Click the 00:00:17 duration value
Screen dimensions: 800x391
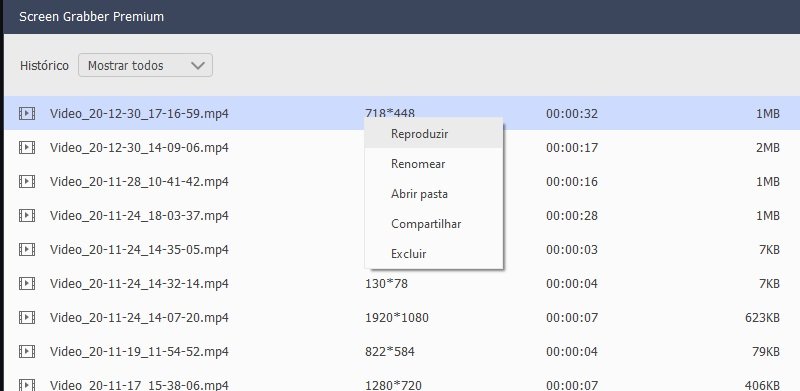pos(571,148)
